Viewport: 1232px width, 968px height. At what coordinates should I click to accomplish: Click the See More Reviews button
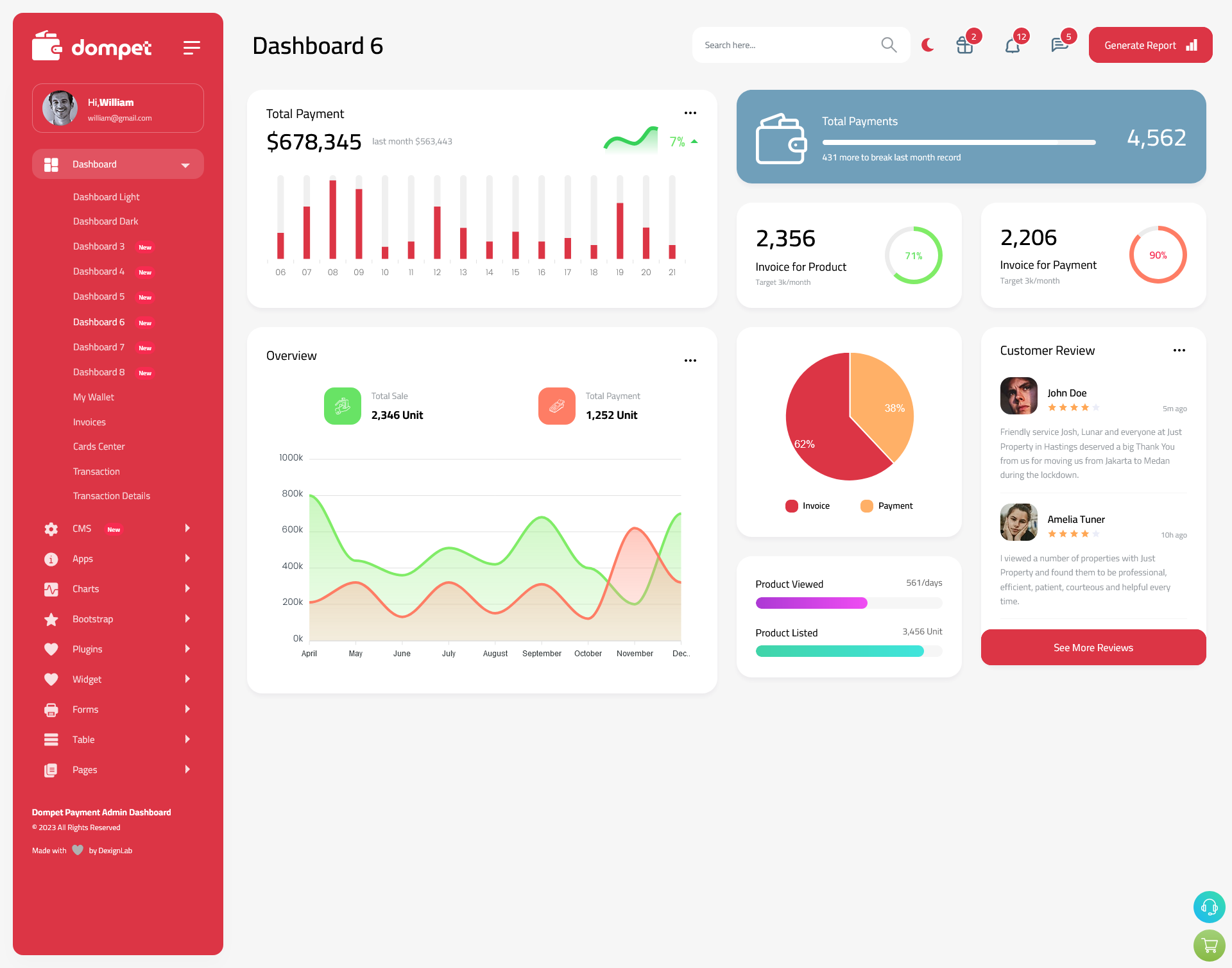pyautogui.click(x=1093, y=647)
